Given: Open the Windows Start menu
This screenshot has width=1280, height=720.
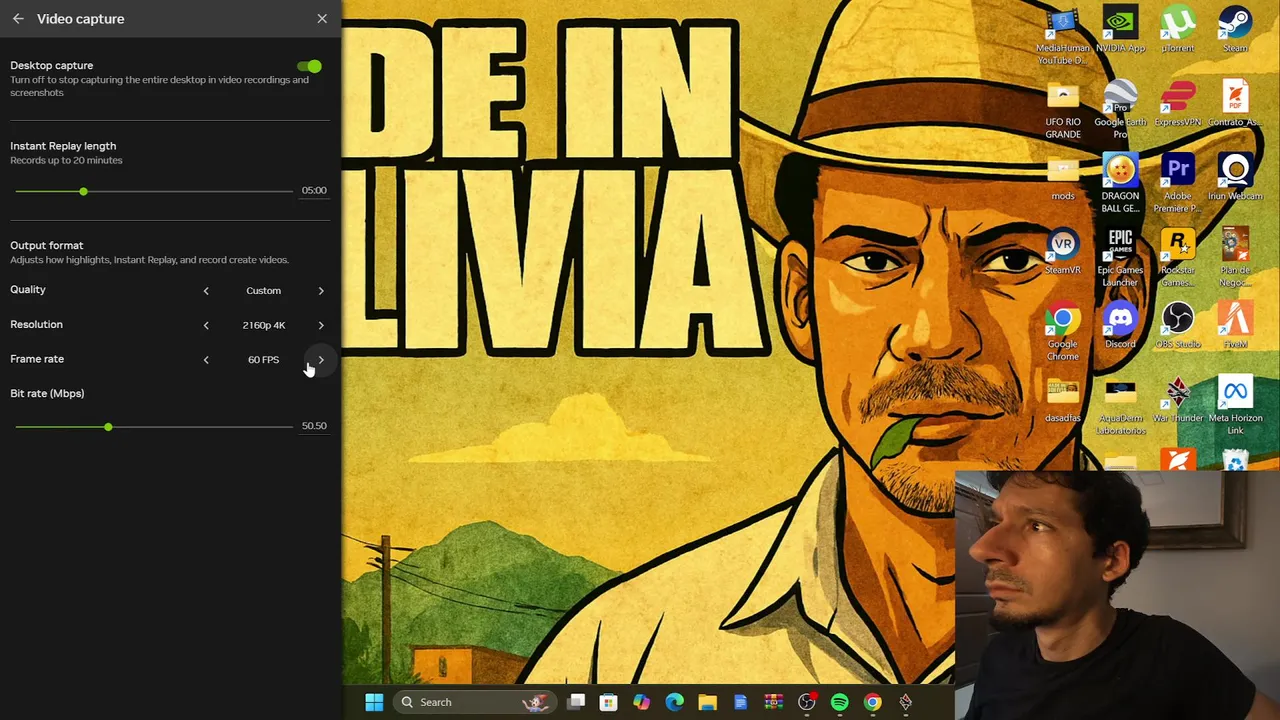Looking at the screenshot, I should 374,703.
